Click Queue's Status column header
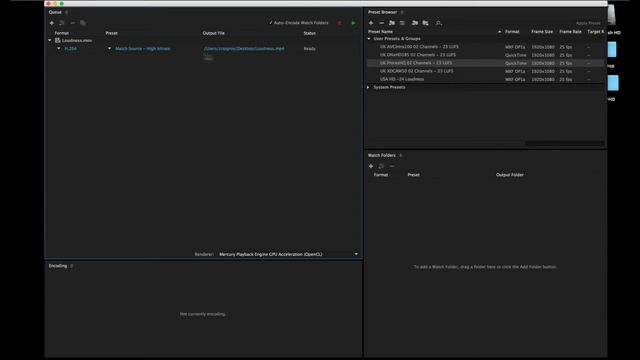This screenshot has width=640, height=360. pos(309,33)
